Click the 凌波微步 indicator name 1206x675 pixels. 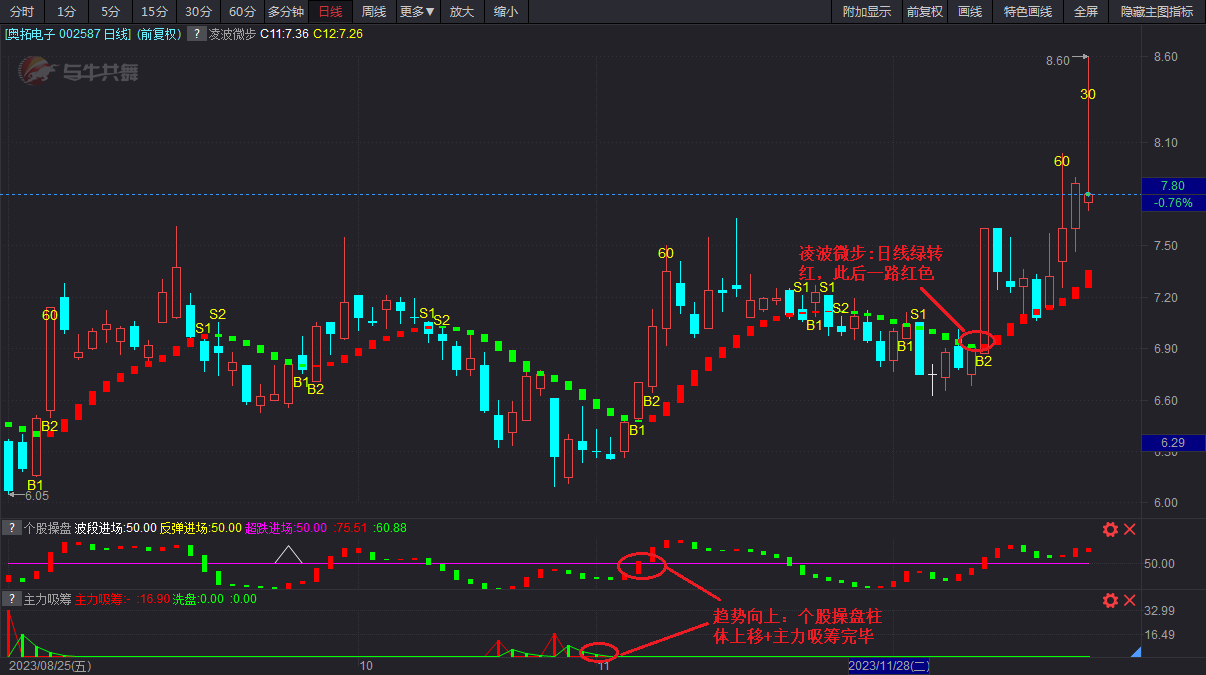tap(232, 34)
